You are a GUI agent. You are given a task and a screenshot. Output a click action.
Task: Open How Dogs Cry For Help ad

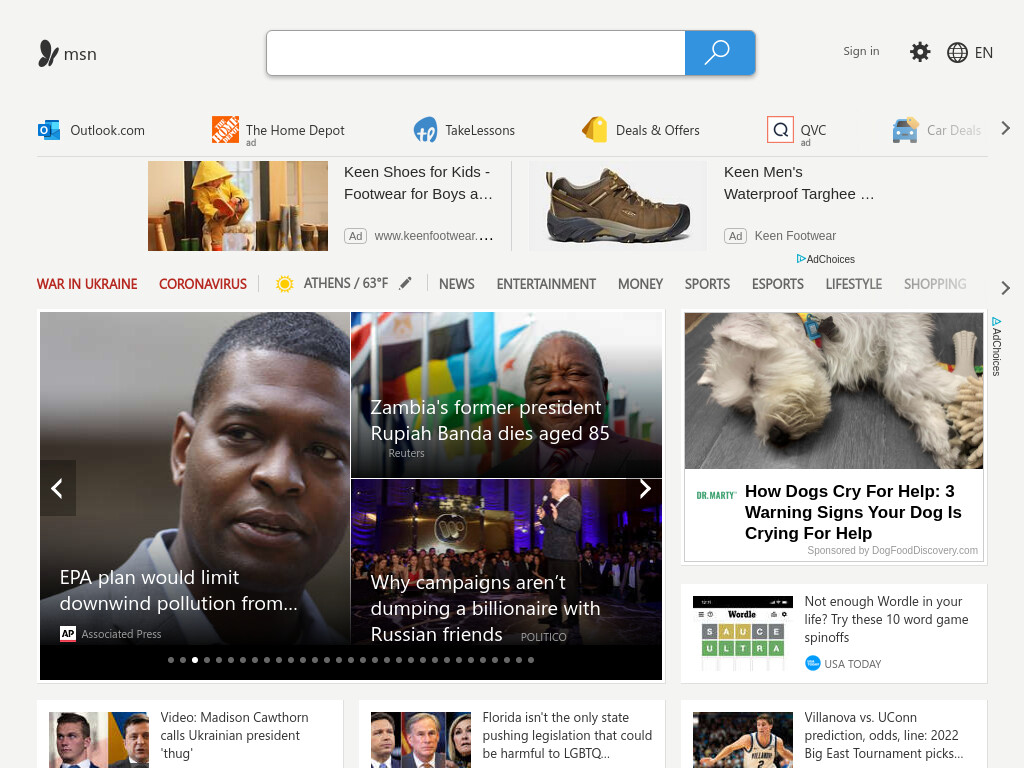tap(853, 512)
